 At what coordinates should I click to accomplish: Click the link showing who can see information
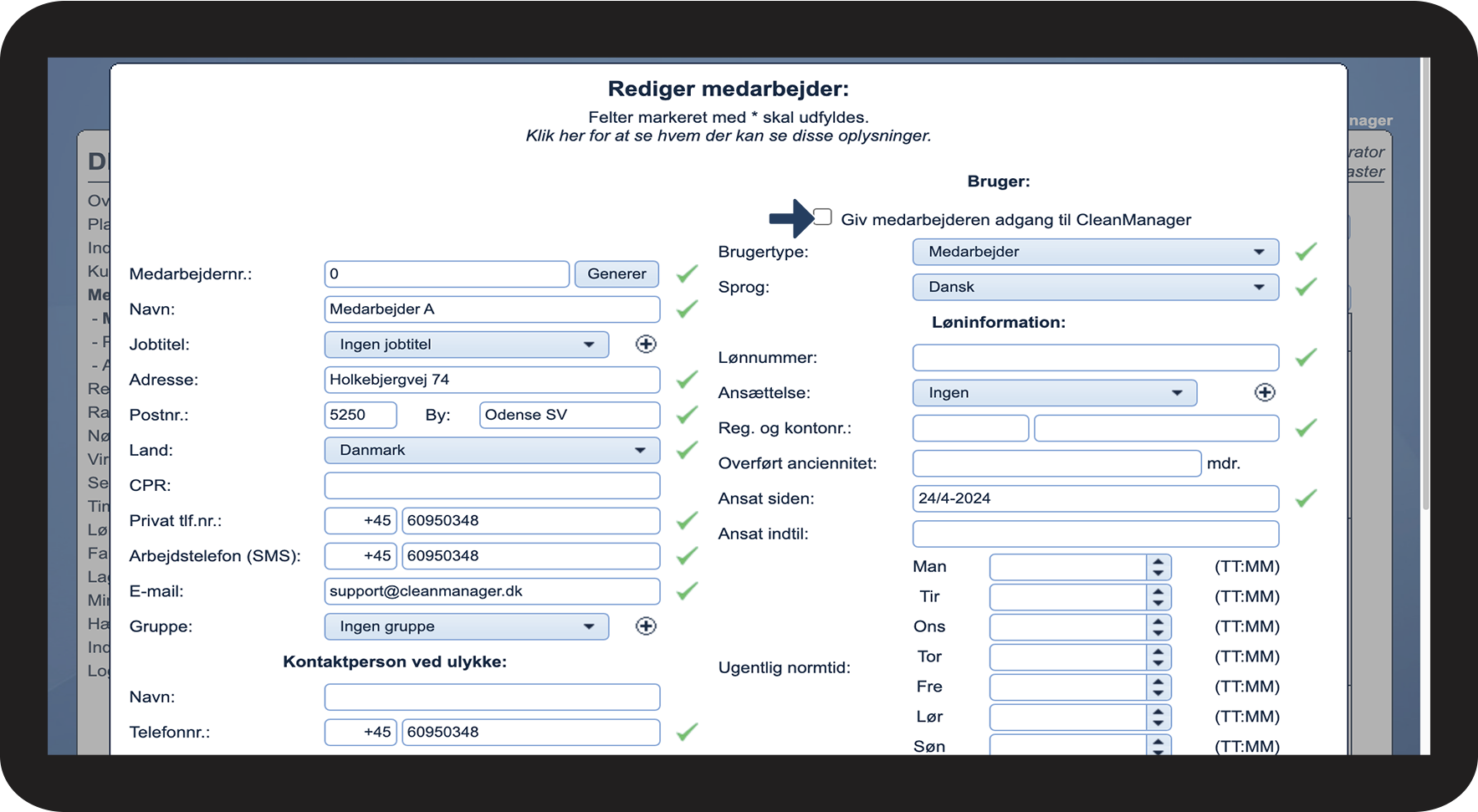point(728,135)
